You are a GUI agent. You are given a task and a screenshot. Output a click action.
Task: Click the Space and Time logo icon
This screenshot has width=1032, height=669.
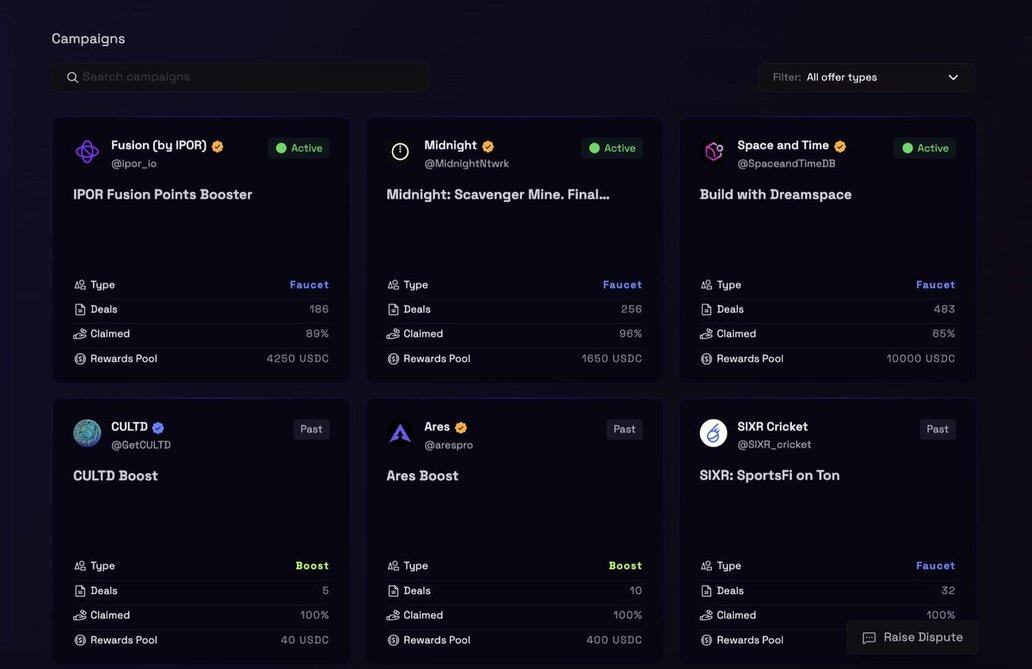pyautogui.click(x=713, y=152)
